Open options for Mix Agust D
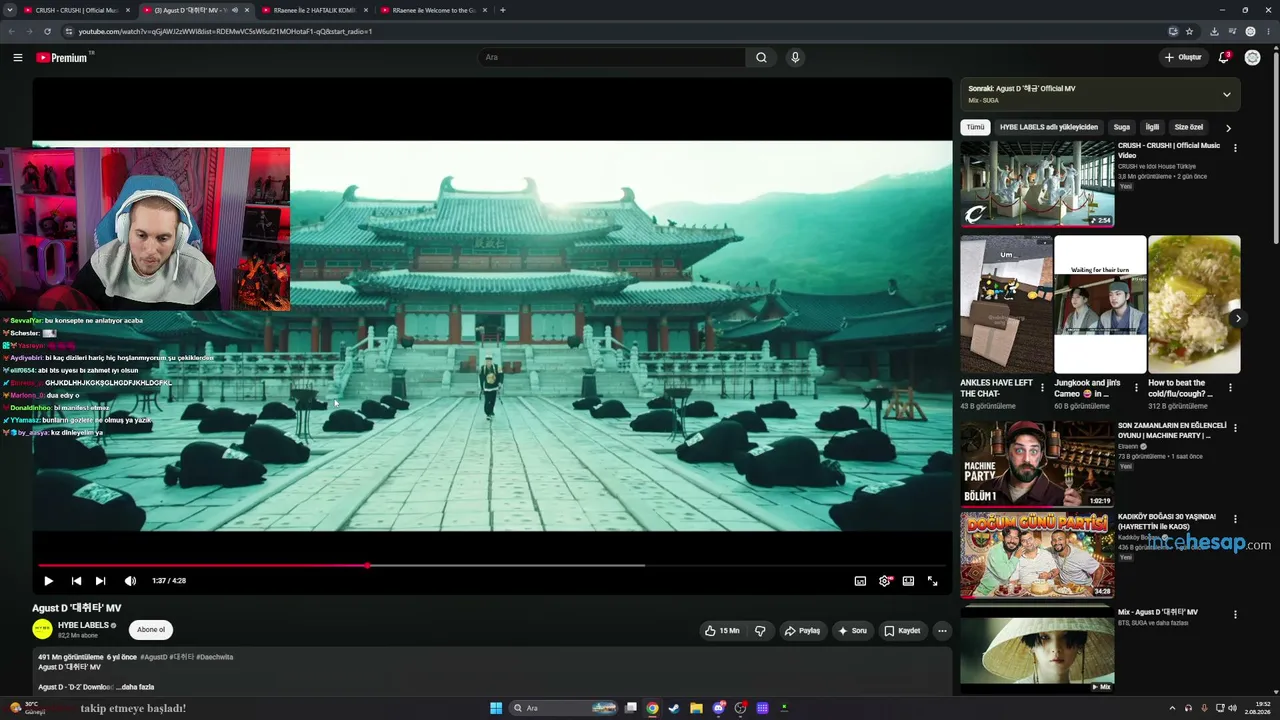This screenshot has height=720, width=1280. tap(1235, 614)
